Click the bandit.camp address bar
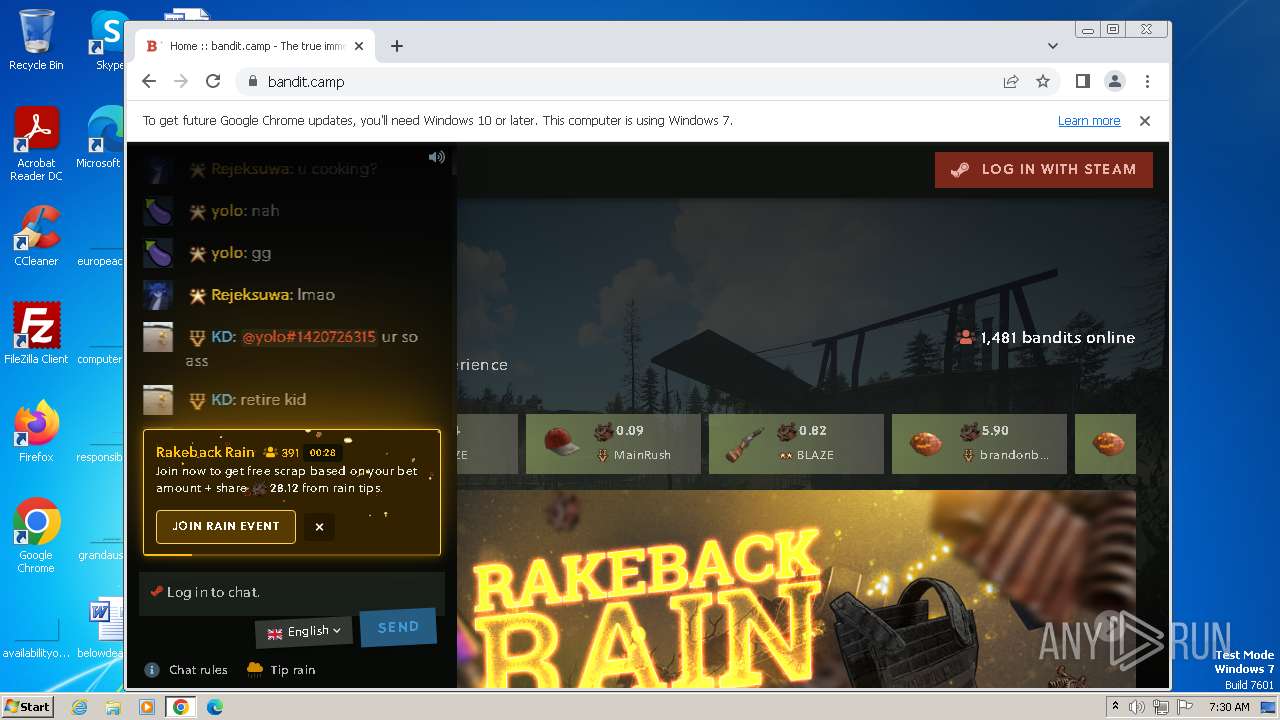Screen dimensions: 1280x720 tap(620, 82)
